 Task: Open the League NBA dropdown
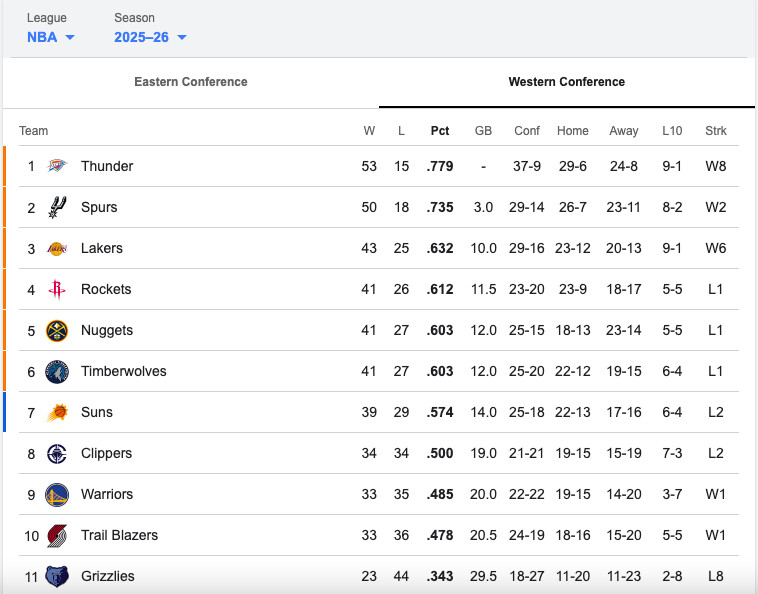51,38
